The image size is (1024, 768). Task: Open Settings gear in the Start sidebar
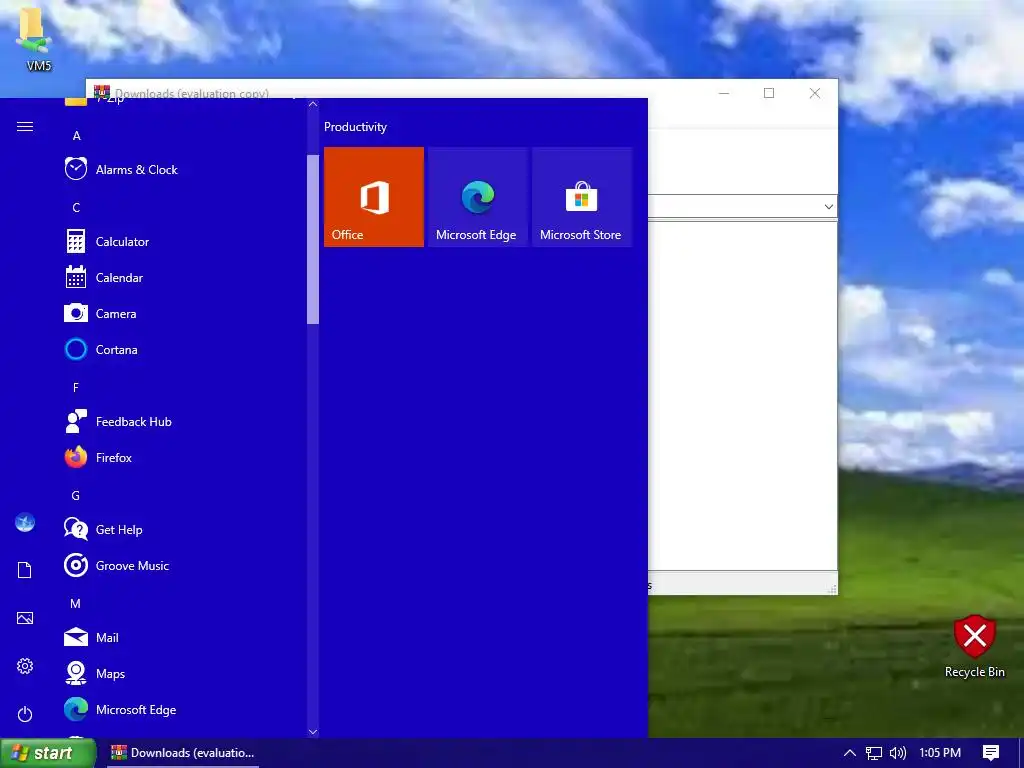(25, 666)
